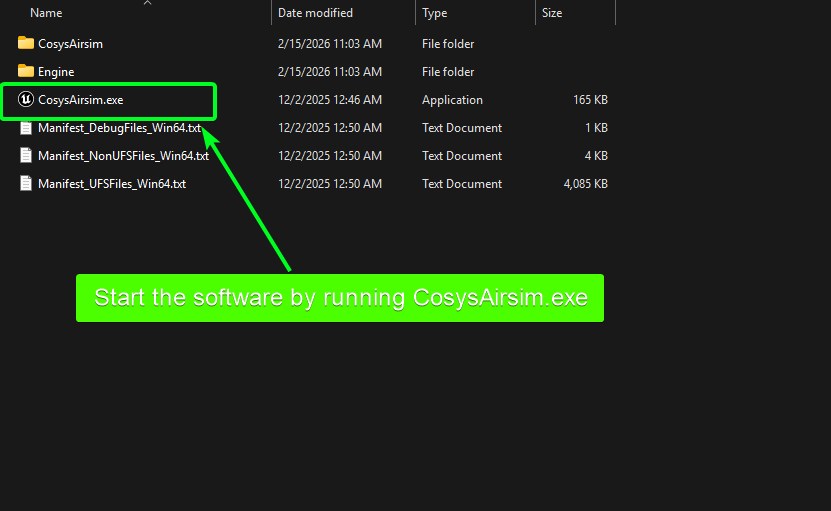The width and height of the screenshot is (831, 511).
Task: Click the 4 KB size value
Action: [596, 156]
